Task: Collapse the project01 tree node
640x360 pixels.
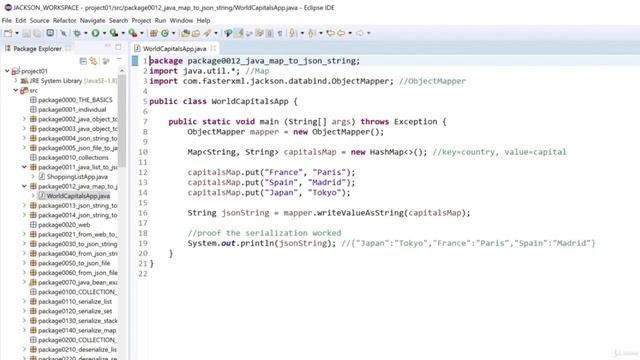Action: pyautogui.click(x=7, y=71)
